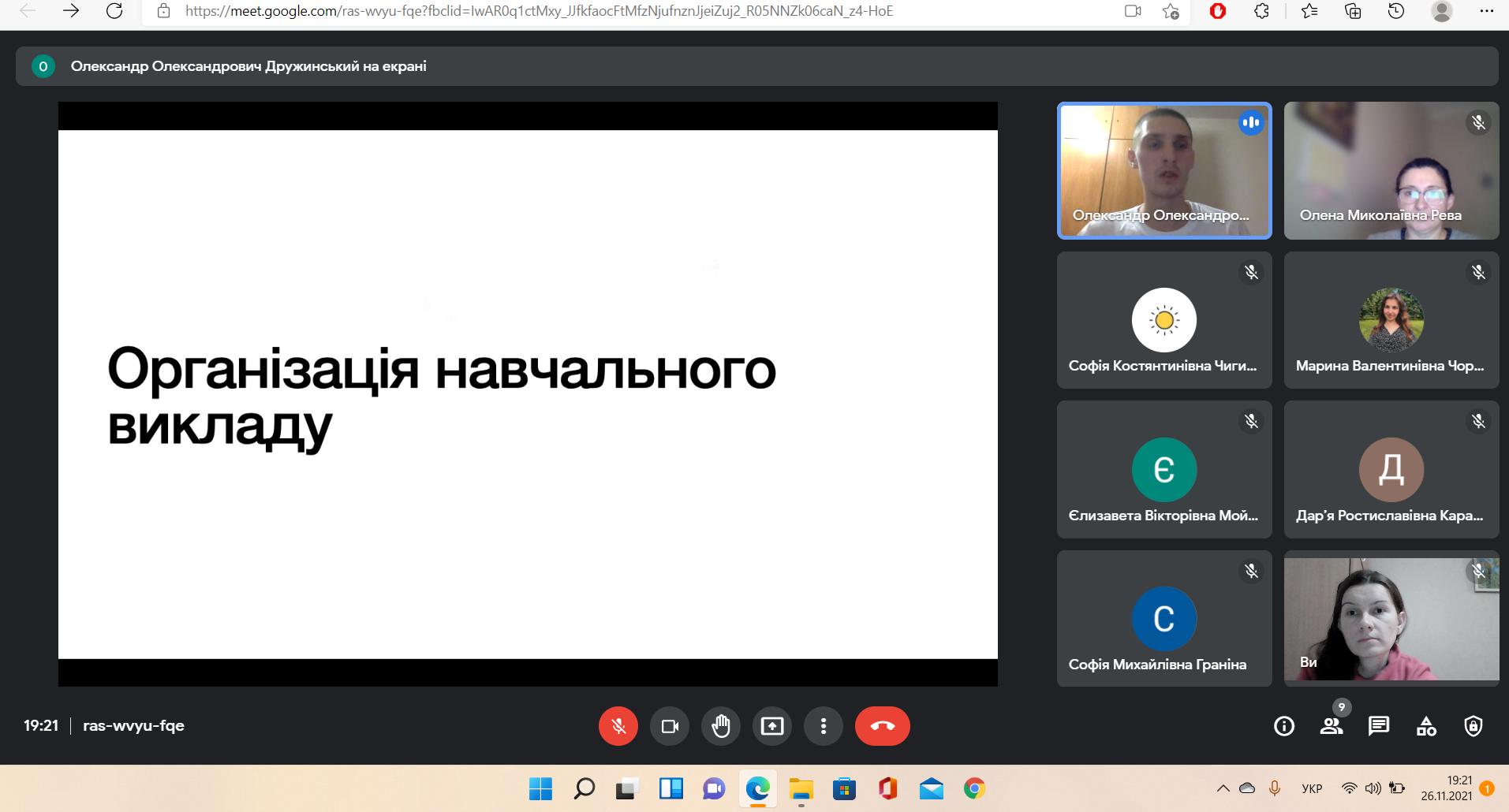Select the Софія Михайлівна Граніна participant tile
Image resolution: width=1509 pixels, height=812 pixels.
pos(1163,619)
